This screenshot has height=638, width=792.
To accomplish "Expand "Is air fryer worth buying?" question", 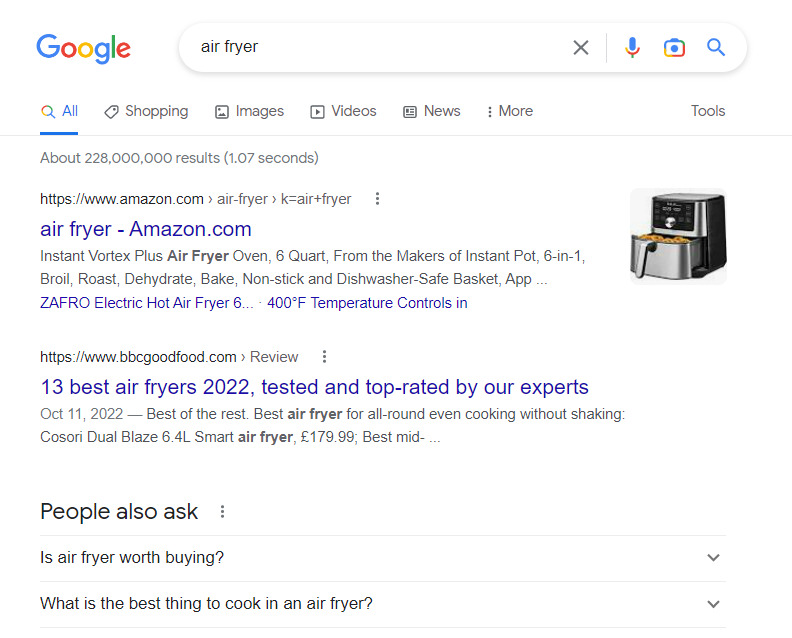I will point(713,558).
